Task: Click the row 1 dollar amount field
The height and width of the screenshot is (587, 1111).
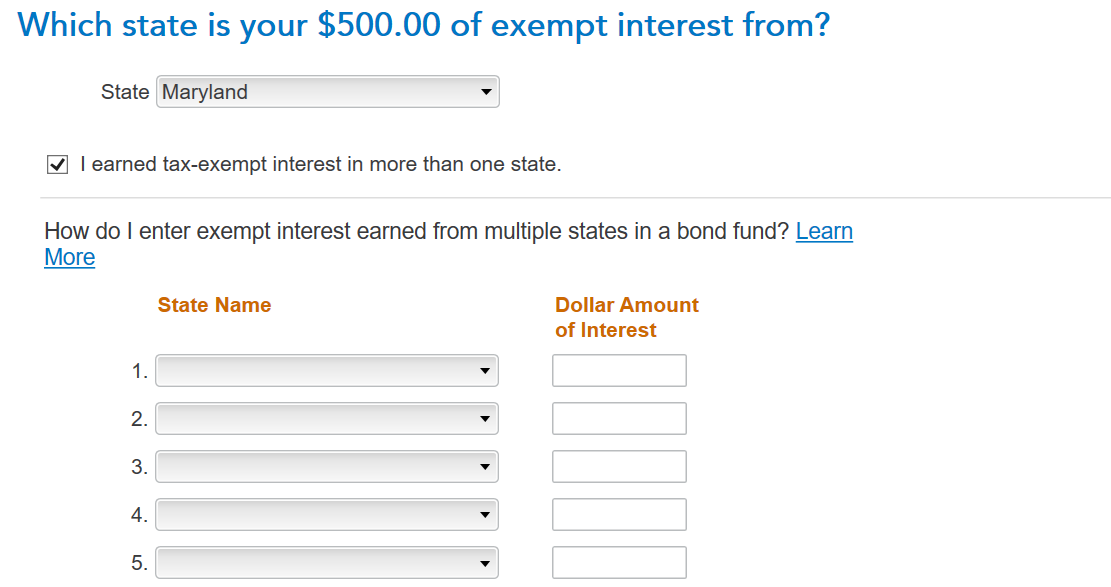Action: pos(619,371)
